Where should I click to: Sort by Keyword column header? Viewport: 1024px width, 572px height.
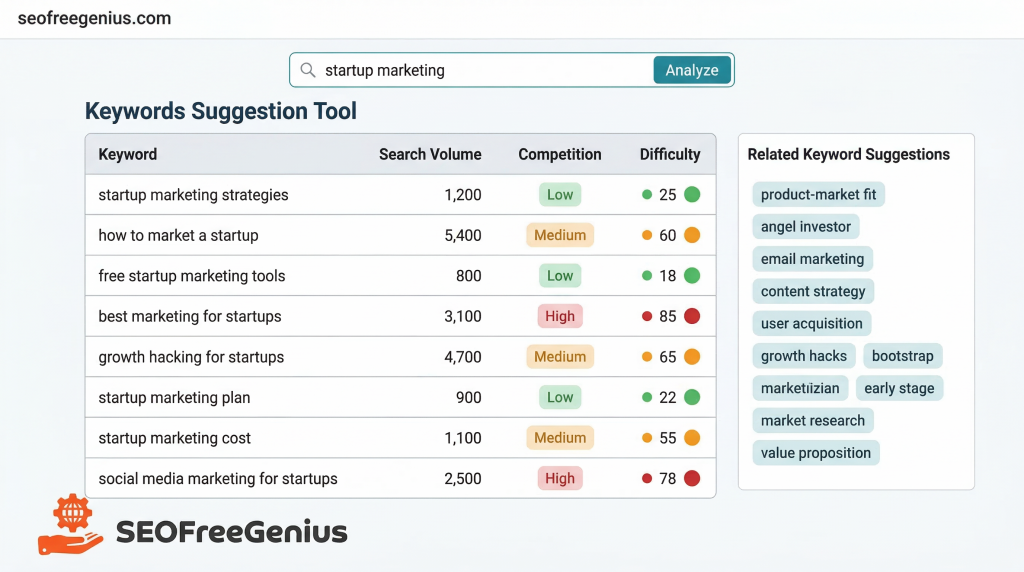127,155
